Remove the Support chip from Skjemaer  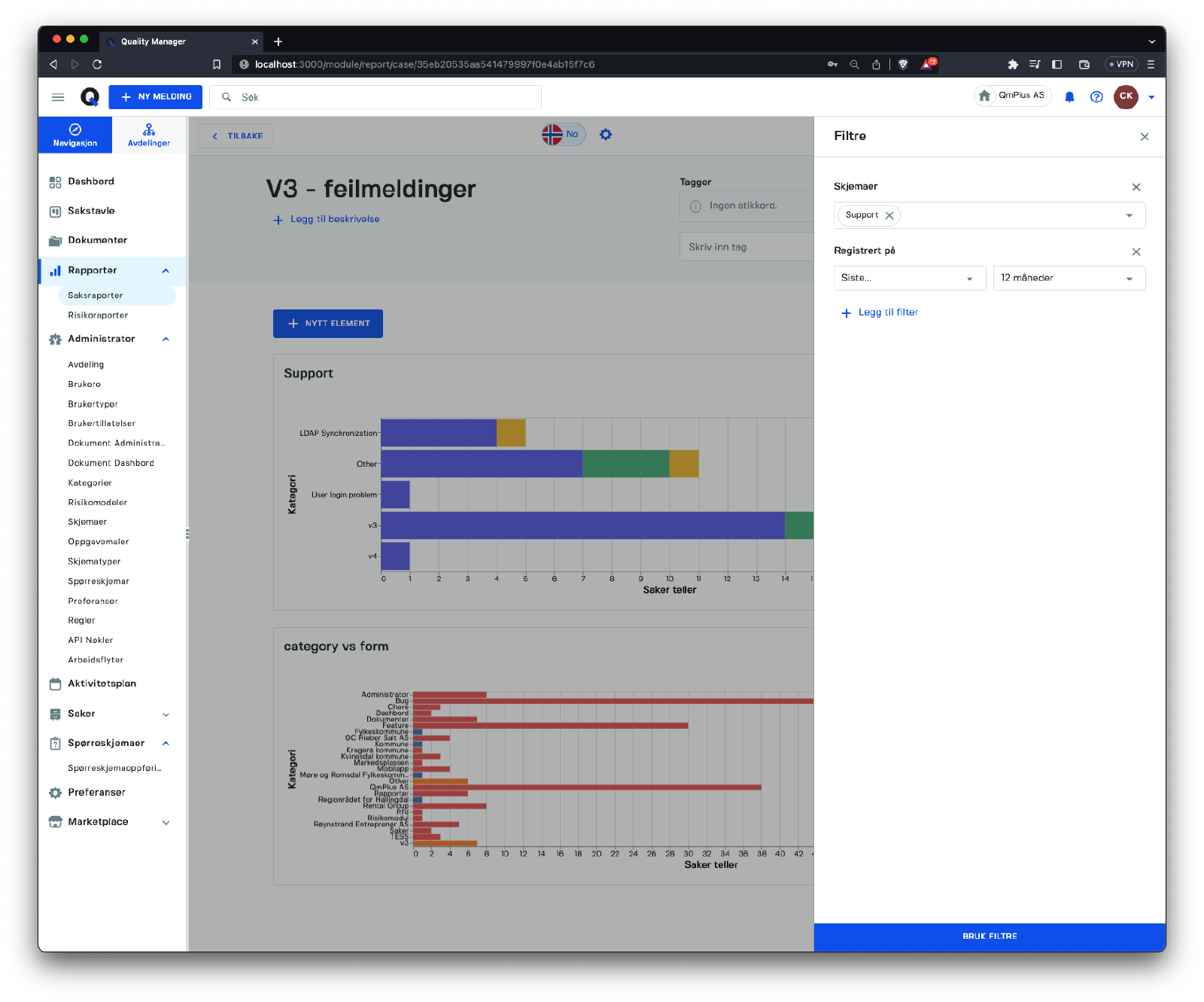[x=889, y=215]
